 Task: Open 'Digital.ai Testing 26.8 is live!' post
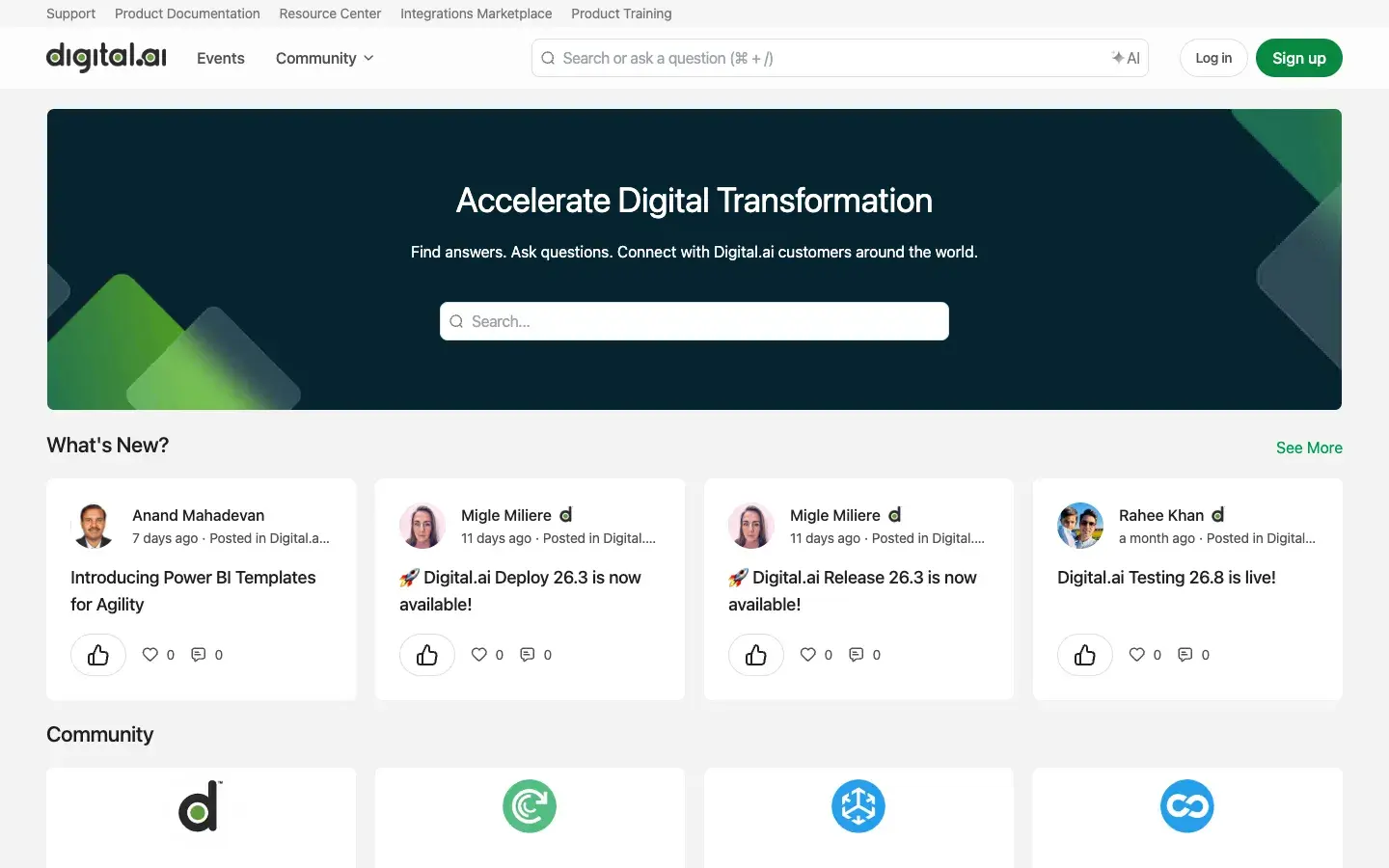pyautogui.click(x=1166, y=578)
